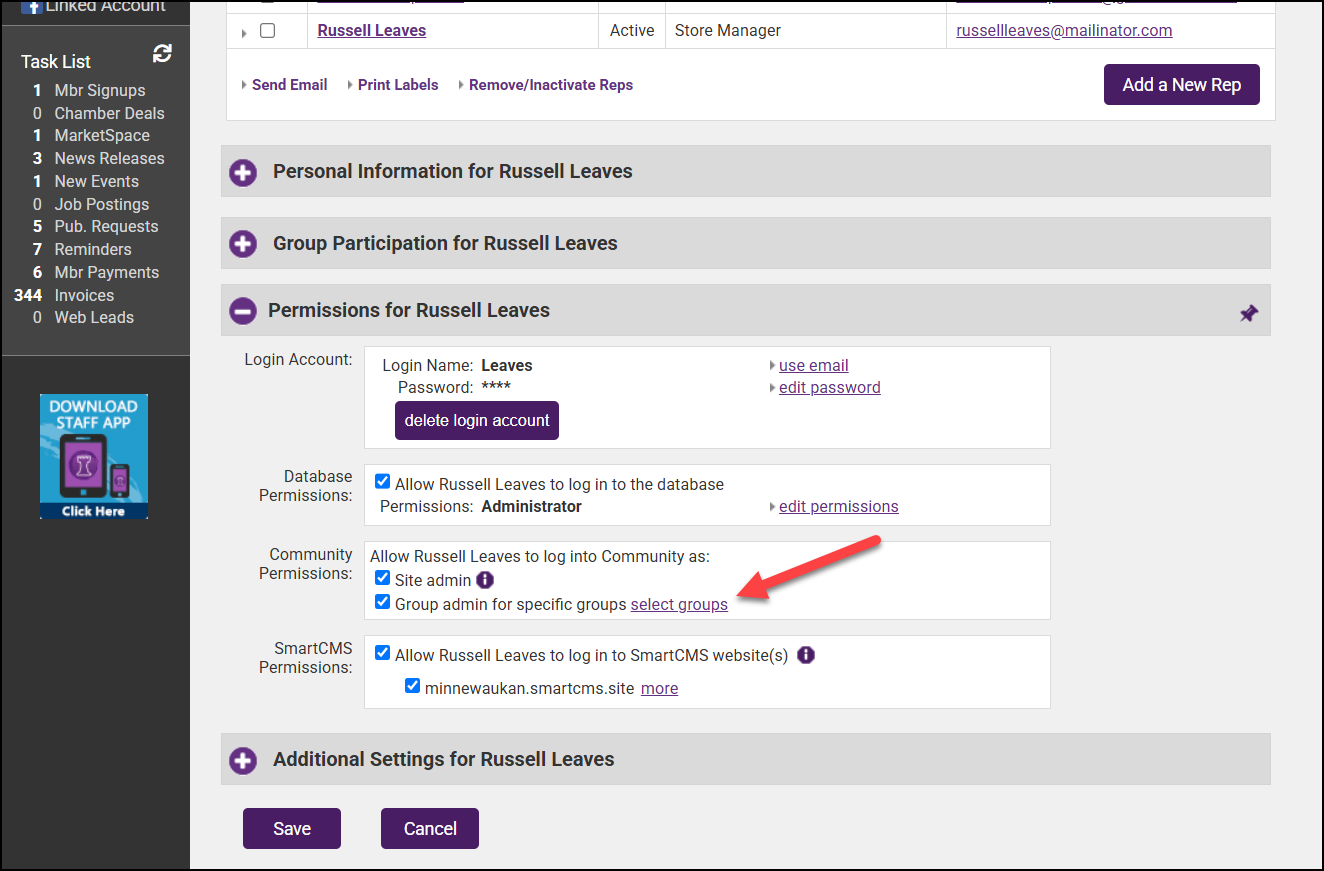The image size is (1324, 871).
Task: Click Add a New Rep button
Action: click(1181, 85)
